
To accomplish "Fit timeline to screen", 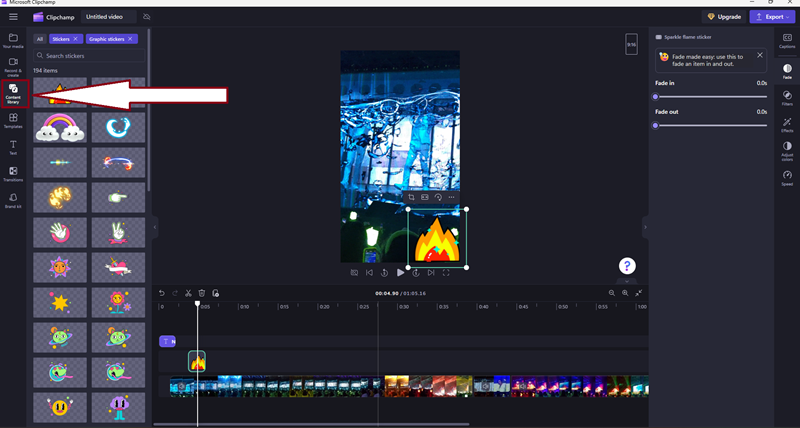I will point(639,293).
